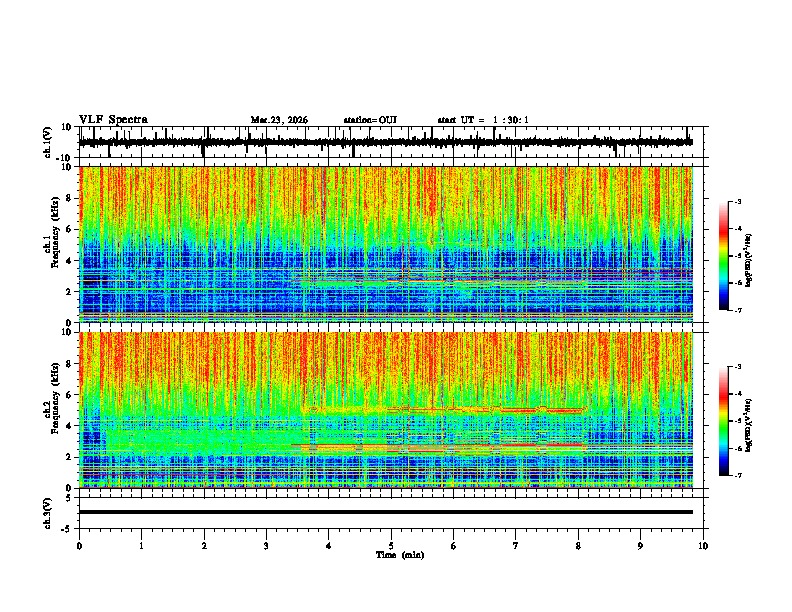
Task: Click the "4" kHz tick on ch.2 spectrogram
Action: point(69,426)
